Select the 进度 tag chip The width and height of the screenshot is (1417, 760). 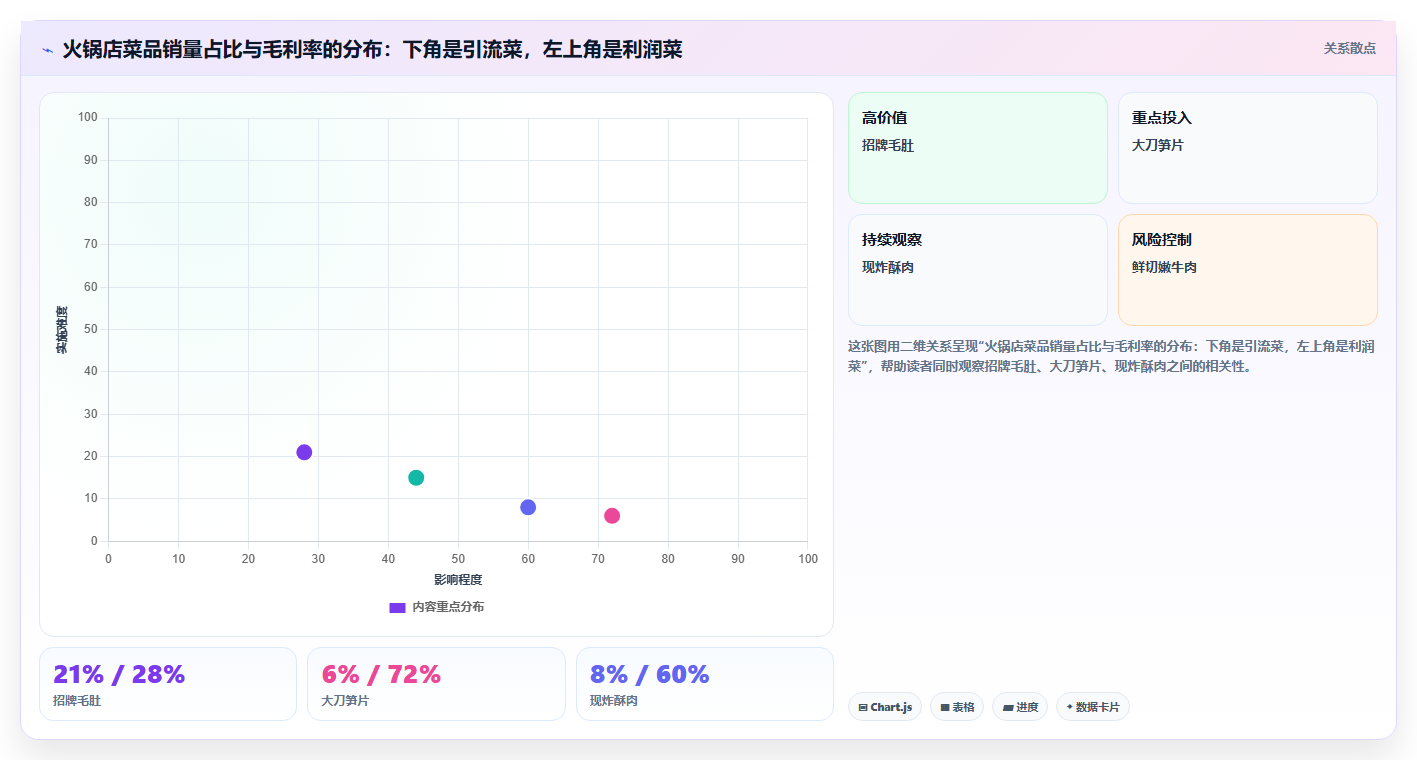pyautogui.click(x=1020, y=707)
